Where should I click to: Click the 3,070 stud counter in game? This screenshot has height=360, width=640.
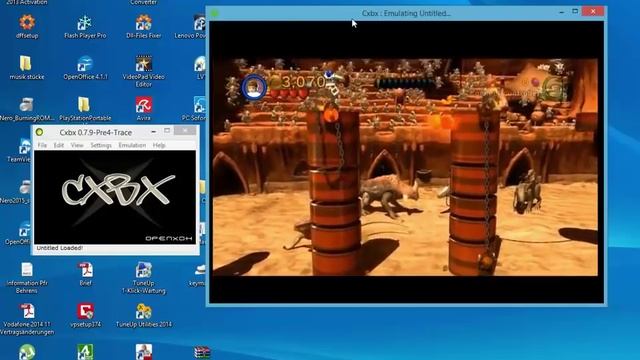(303, 82)
